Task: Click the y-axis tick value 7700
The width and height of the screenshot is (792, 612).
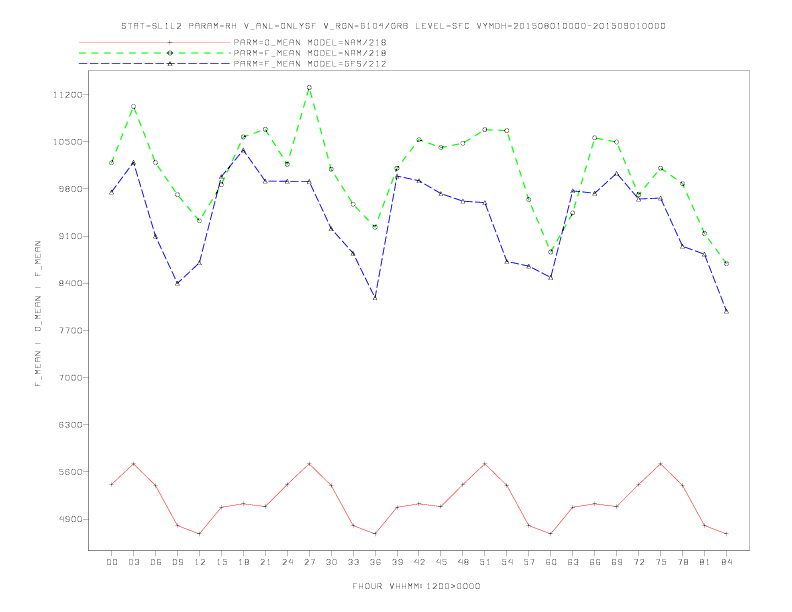Action: click(x=70, y=330)
